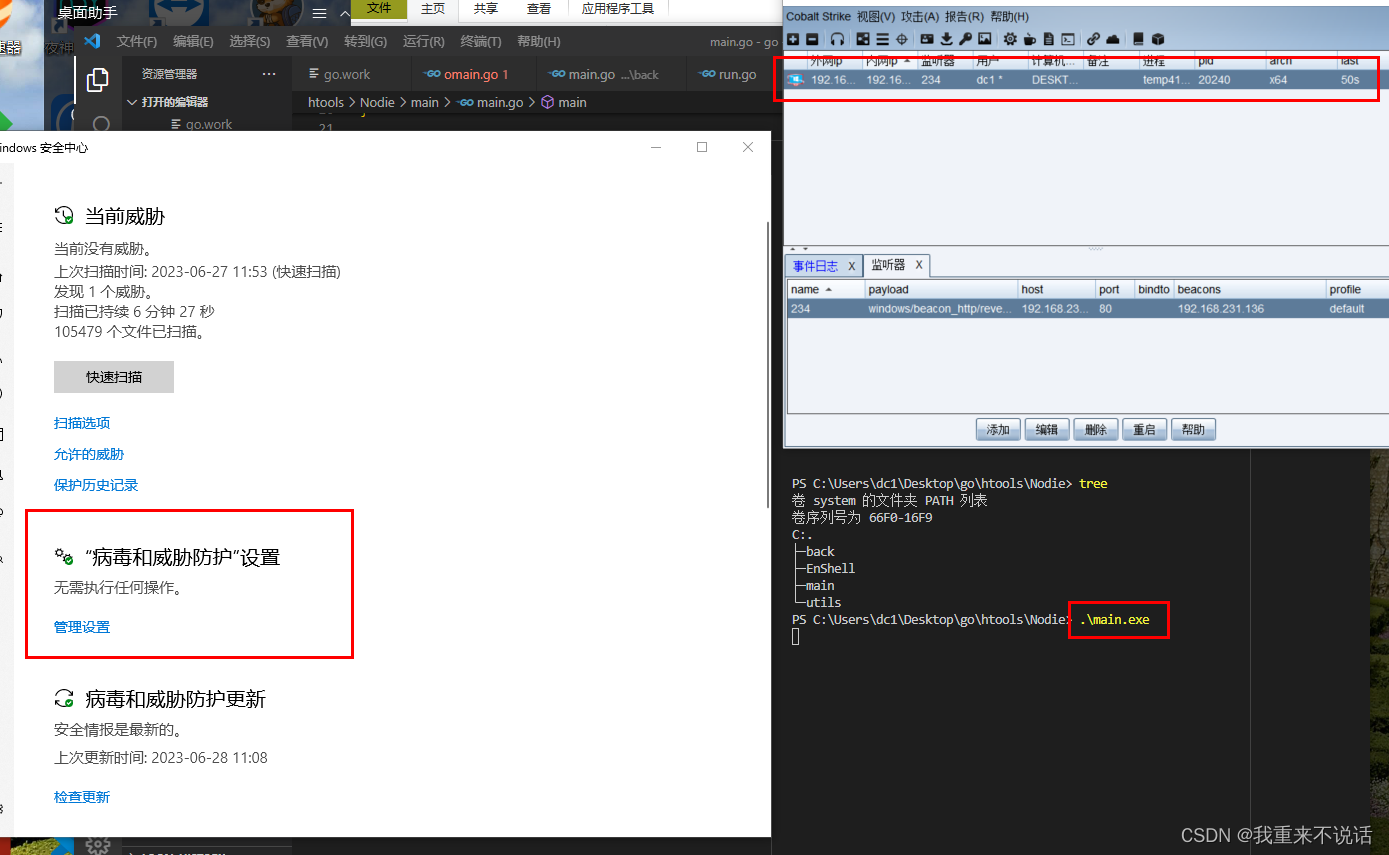Image resolution: width=1389 pixels, height=855 pixels.
Task: Open downloaded files arrow icon
Action: 946,39
